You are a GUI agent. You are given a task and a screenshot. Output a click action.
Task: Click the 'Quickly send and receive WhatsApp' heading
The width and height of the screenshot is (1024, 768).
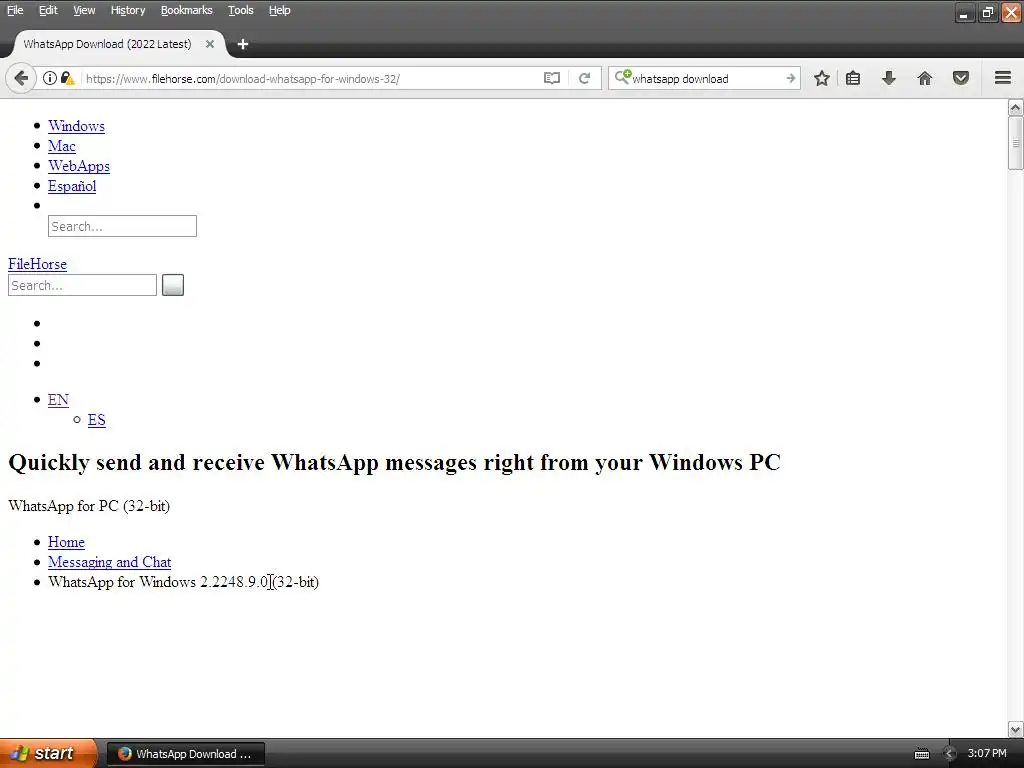coord(394,462)
